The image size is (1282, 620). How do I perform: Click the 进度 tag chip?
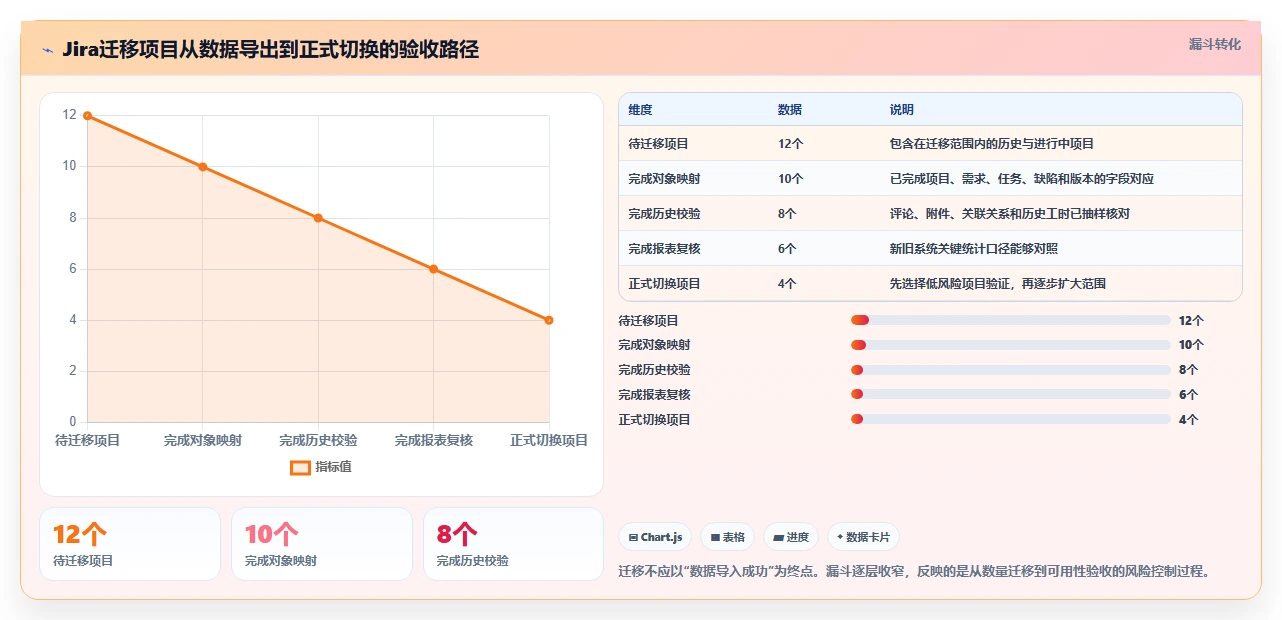791,537
